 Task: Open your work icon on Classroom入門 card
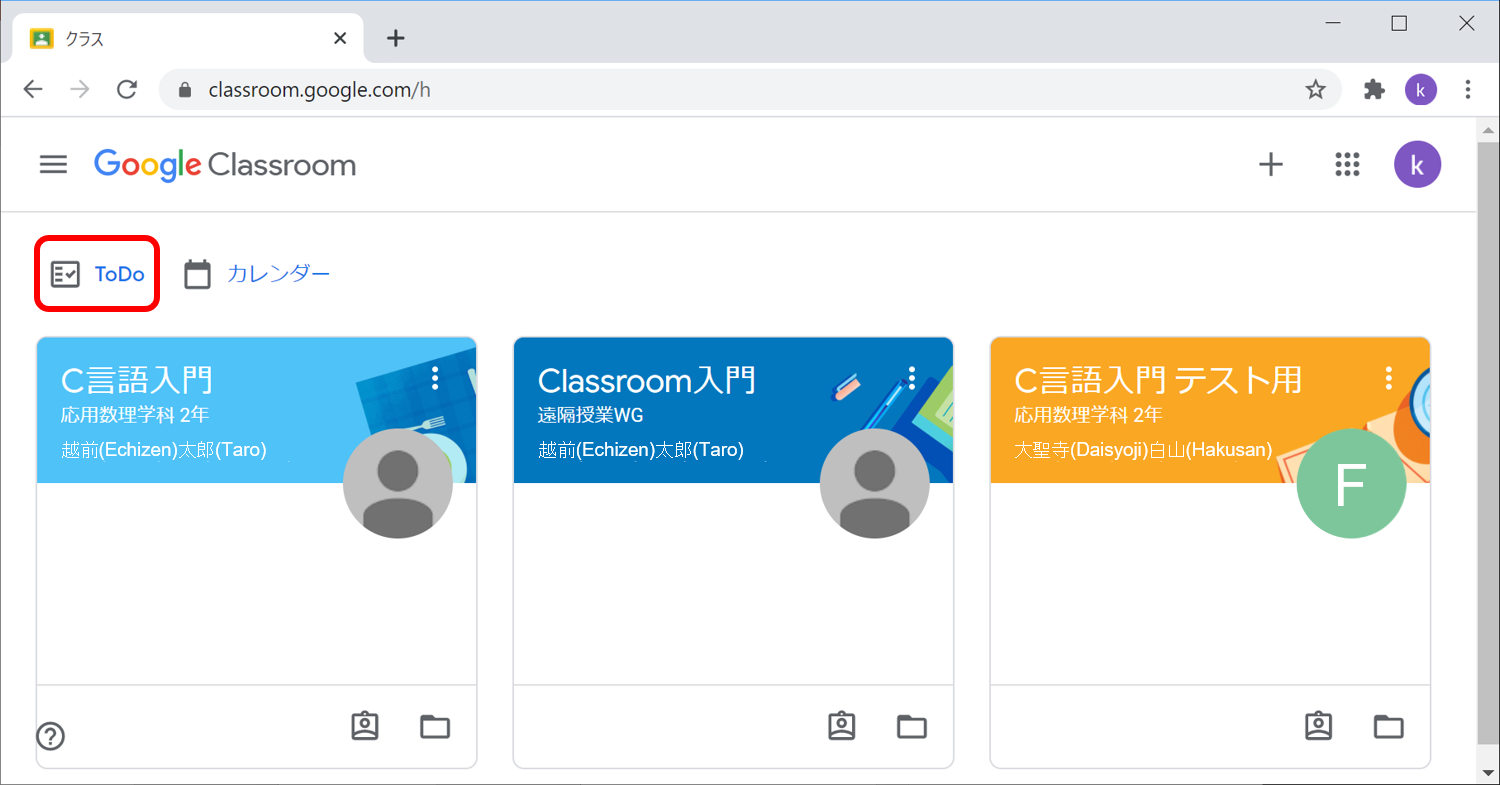coord(842,726)
